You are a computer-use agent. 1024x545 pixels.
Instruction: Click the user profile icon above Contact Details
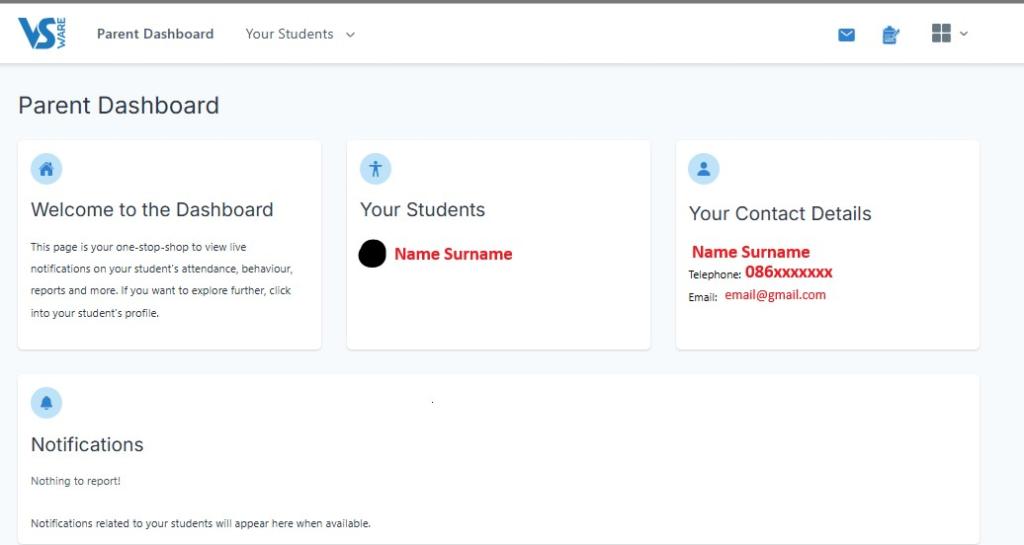click(703, 169)
